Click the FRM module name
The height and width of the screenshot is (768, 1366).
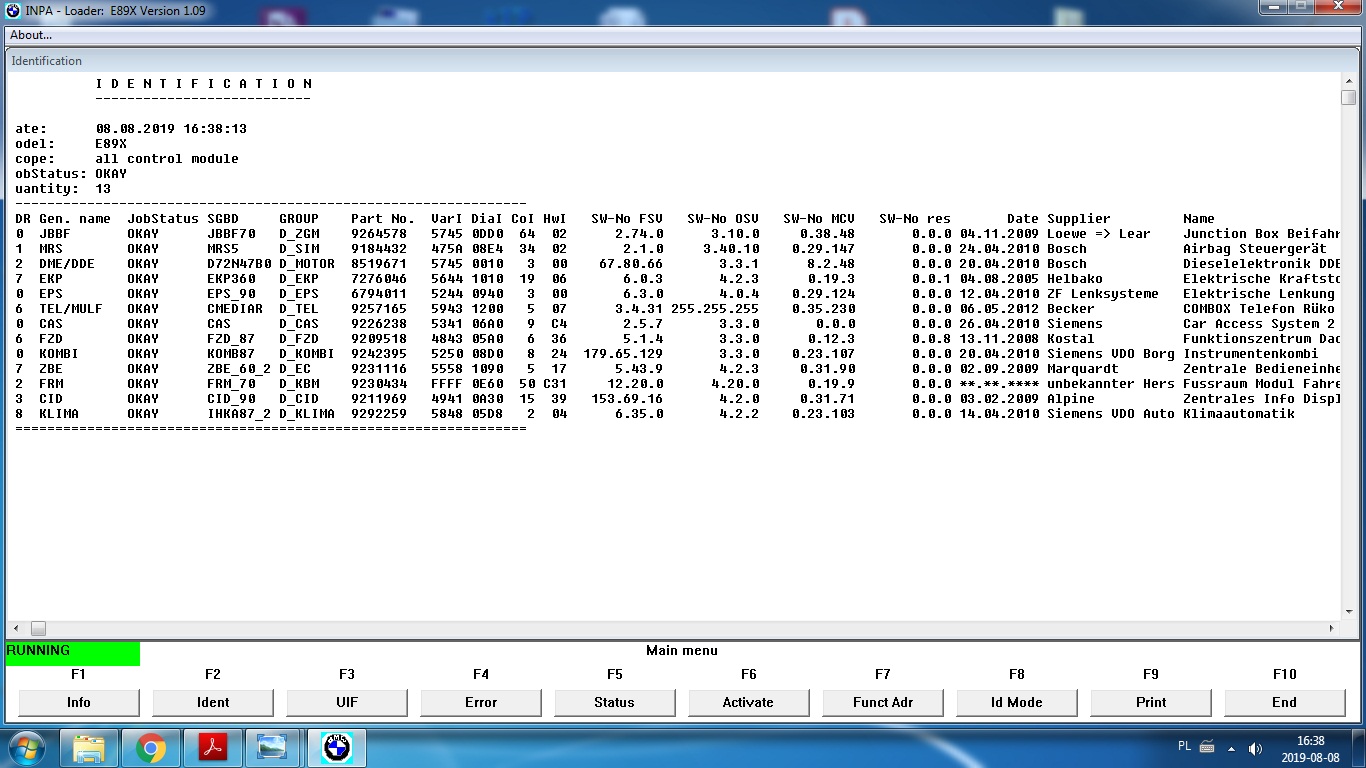pos(51,384)
